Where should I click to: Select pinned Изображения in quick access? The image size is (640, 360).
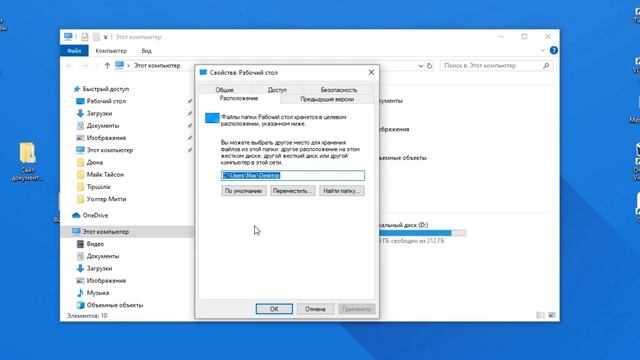106,138
